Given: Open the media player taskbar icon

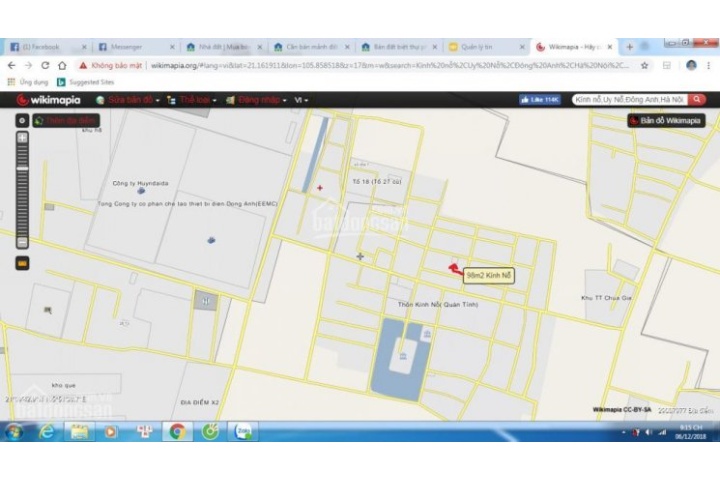Looking at the screenshot, I should point(111,432).
